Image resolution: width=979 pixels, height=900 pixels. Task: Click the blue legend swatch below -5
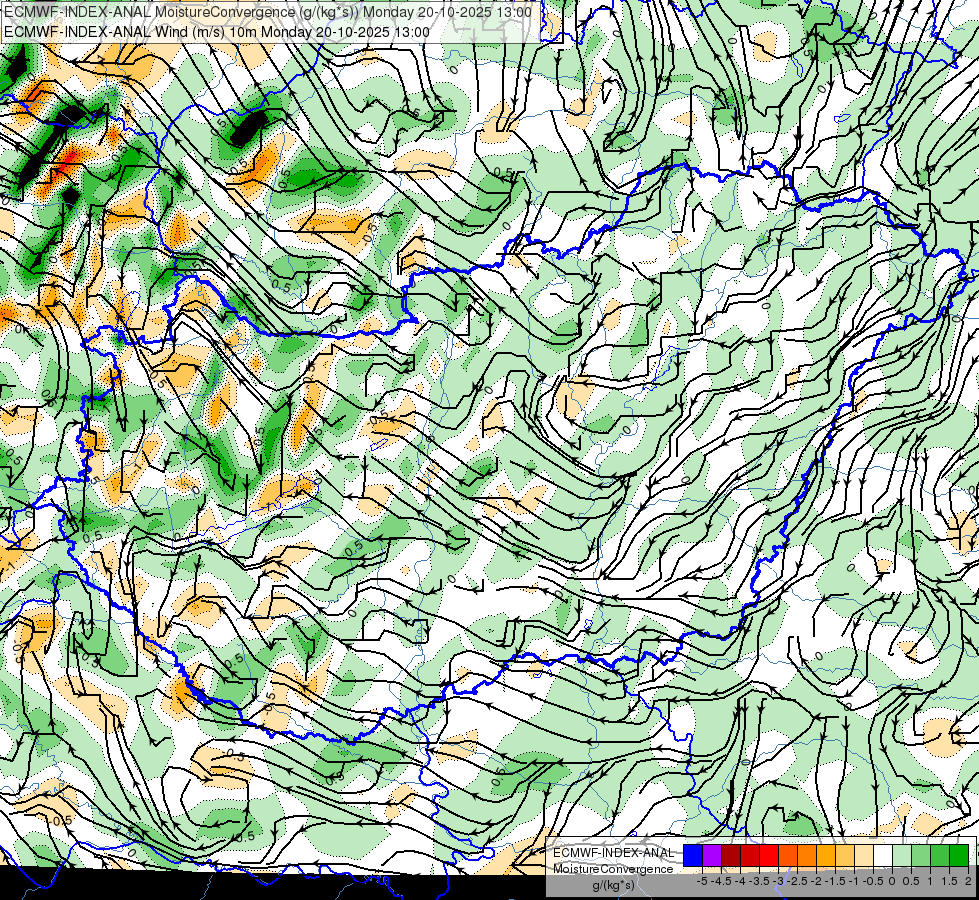pyautogui.click(x=693, y=856)
